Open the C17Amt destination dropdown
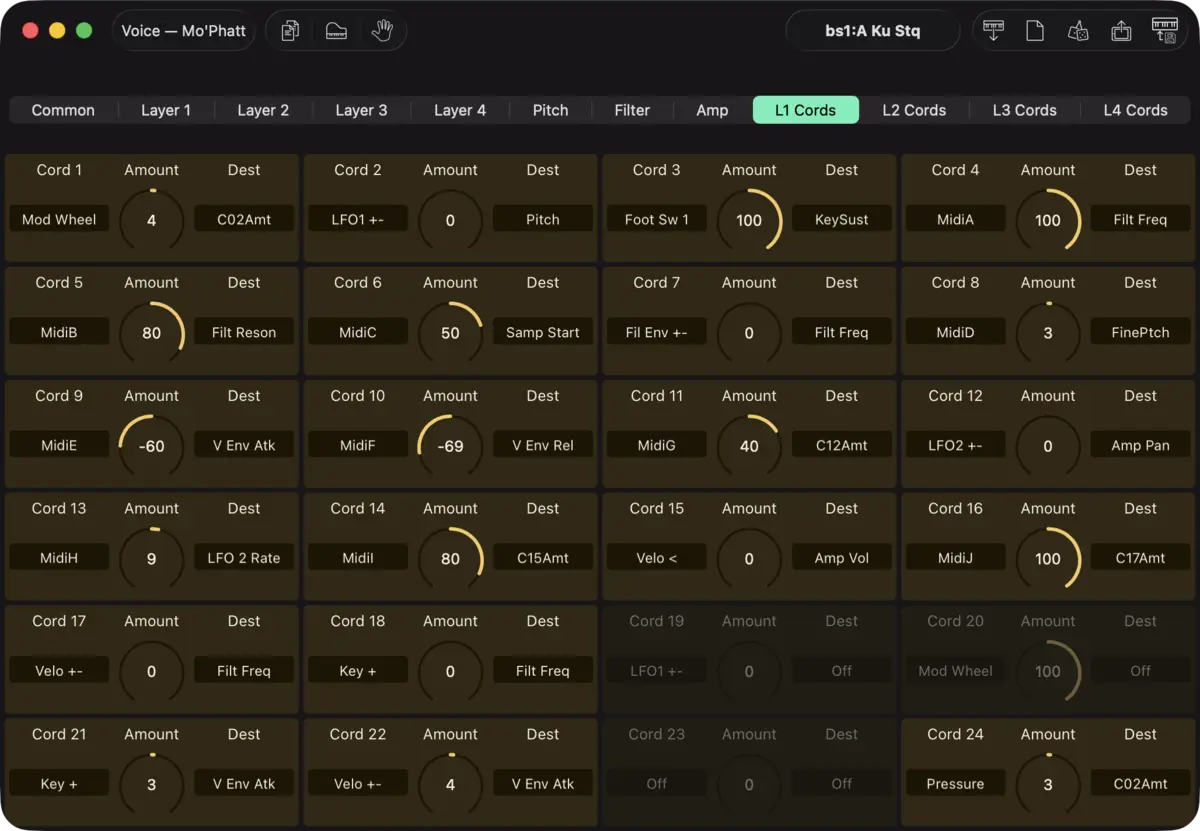Viewport: 1200px width, 831px height. pyautogui.click(x=1140, y=558)
